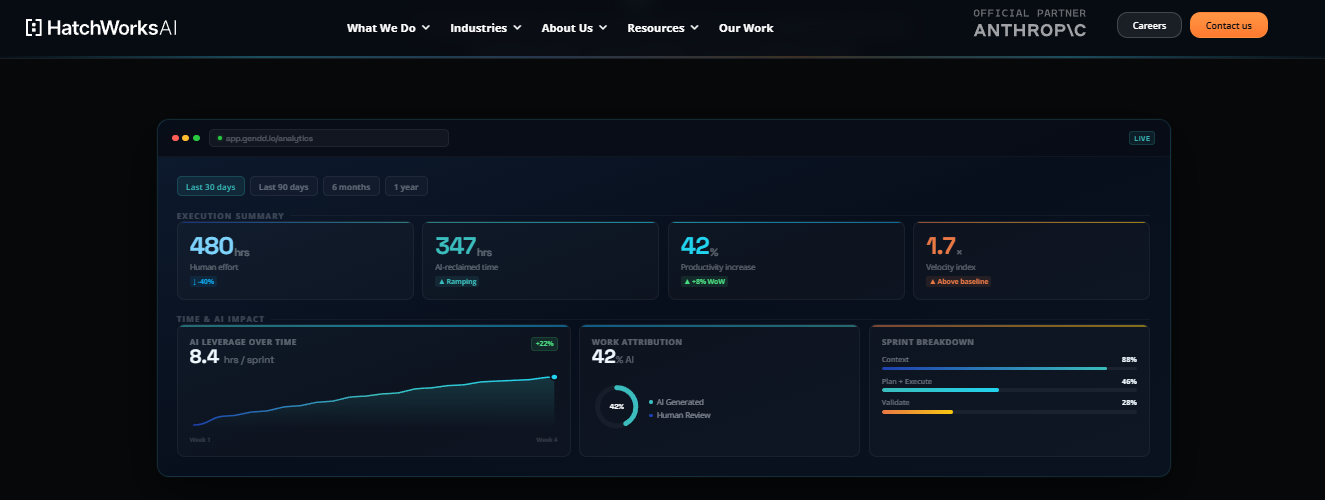Click the Week 4 axis label
The width and height of the screenshot is (1325, 500).
coord(547,439)
